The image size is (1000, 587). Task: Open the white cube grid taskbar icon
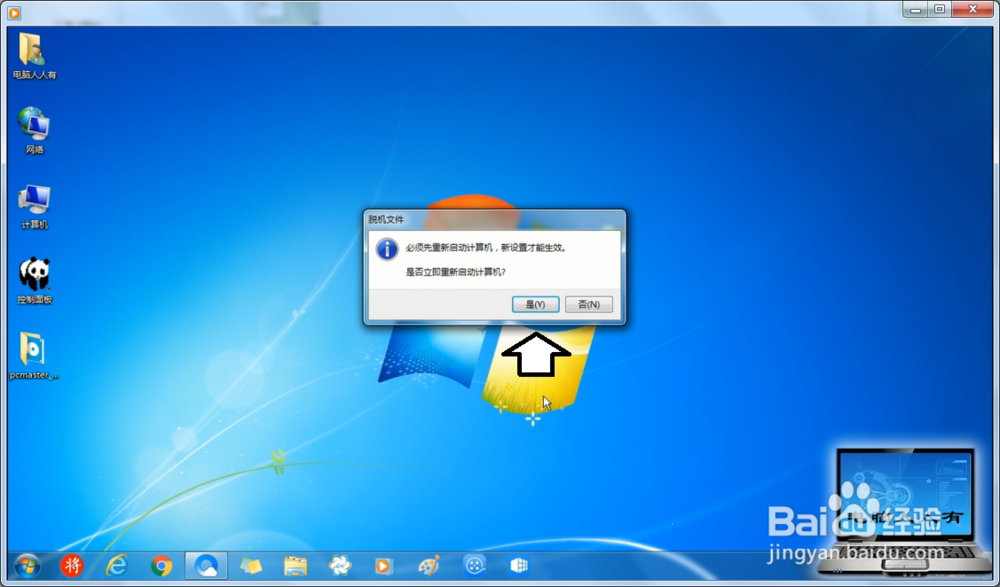coord(519,566)
